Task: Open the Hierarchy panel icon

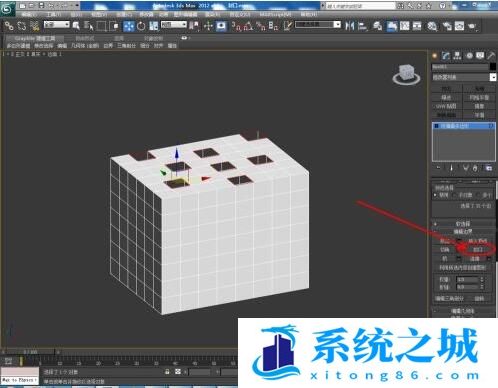Action: pos(457,56)
